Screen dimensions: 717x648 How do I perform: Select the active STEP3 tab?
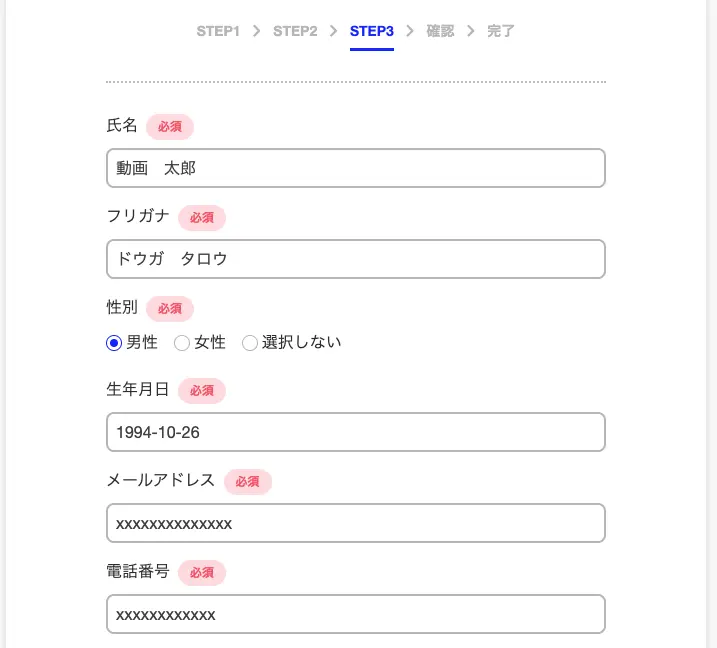click(372, 31)
